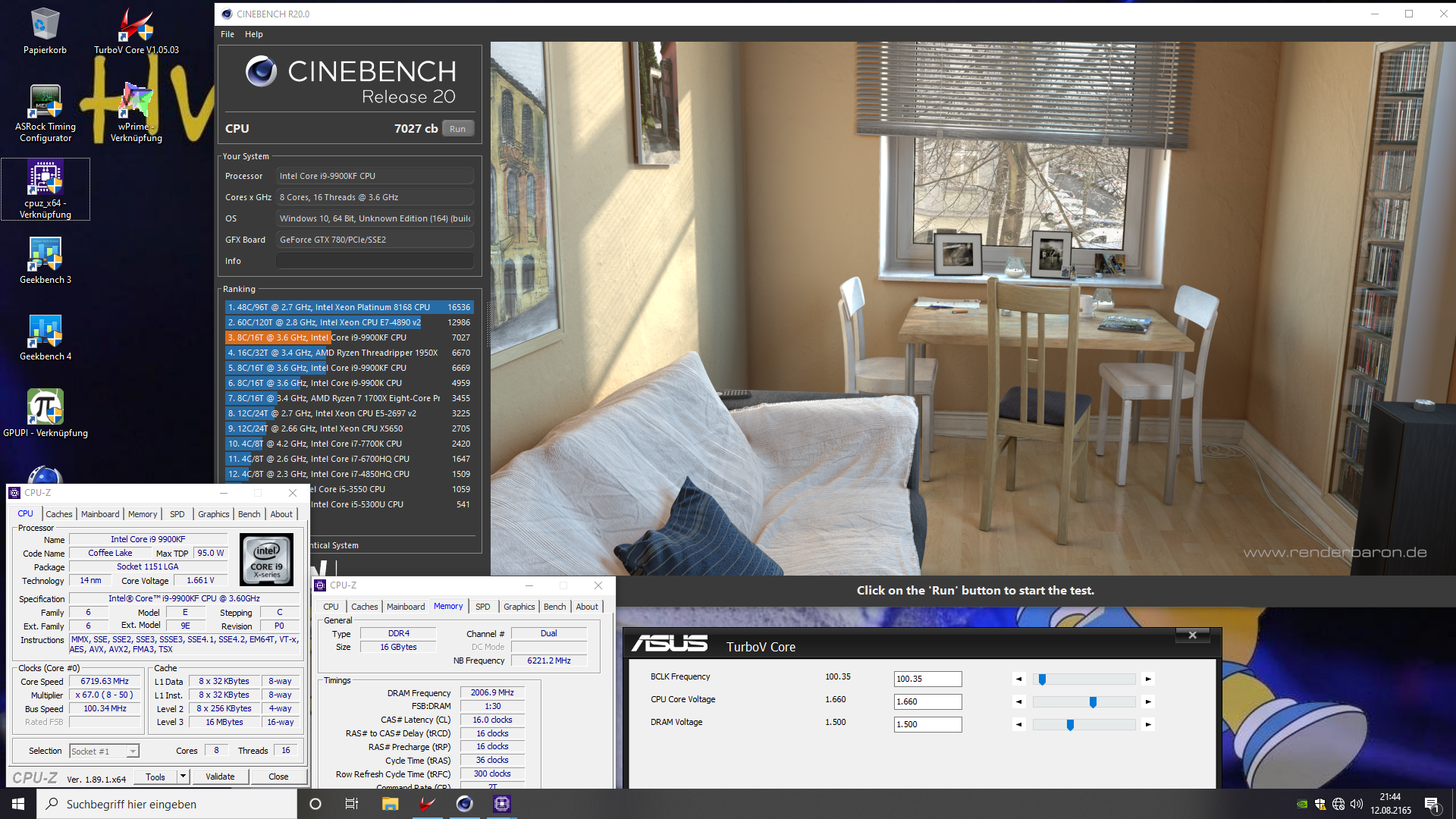The height and width of the screenshot is (819, 1456).
Task: Open SPD tab in Memory CPU-Z window
Action: pyautogui.click(x=482, y=607)
